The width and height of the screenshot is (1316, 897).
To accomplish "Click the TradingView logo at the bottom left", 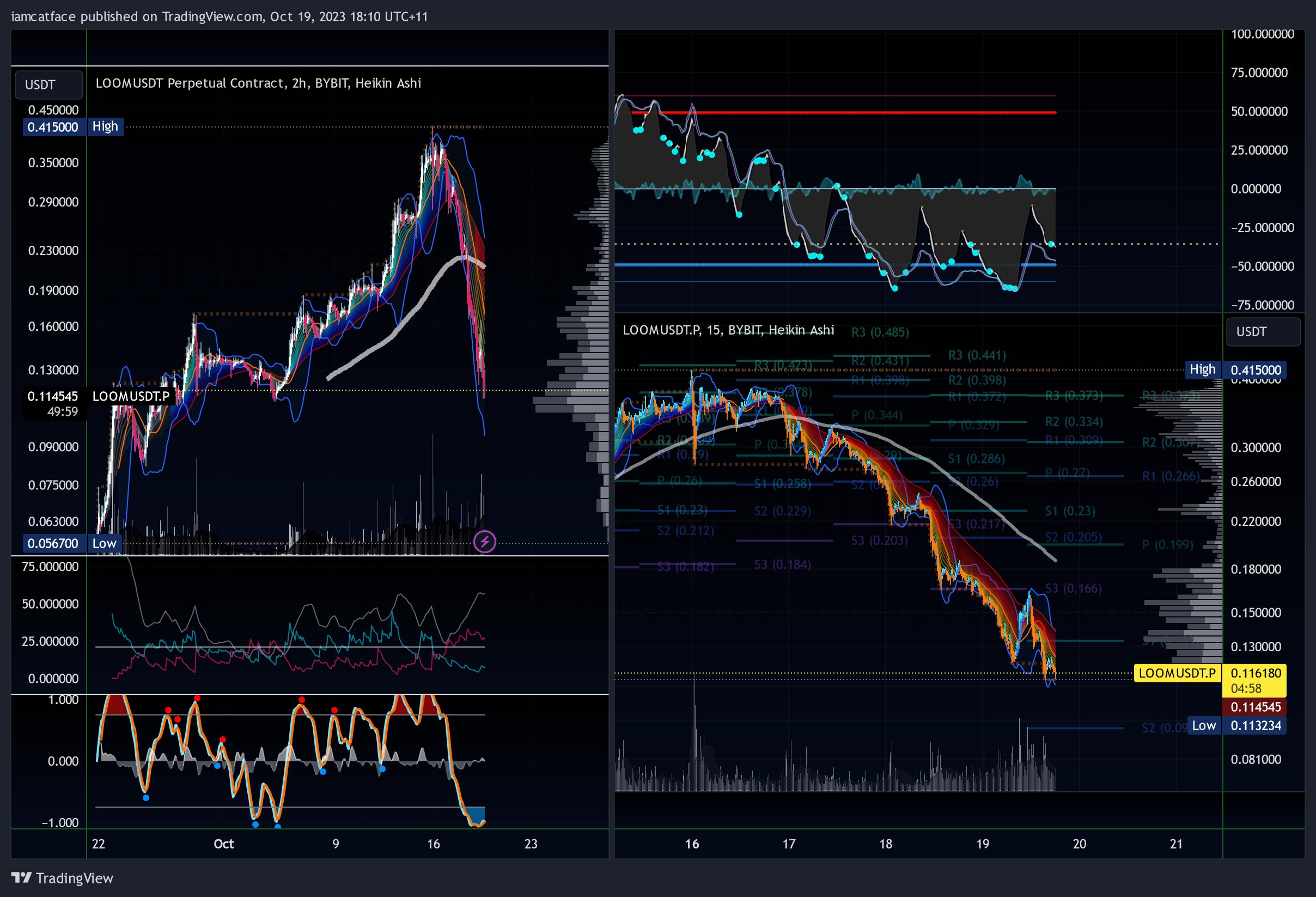I will [x=62, y=878].
